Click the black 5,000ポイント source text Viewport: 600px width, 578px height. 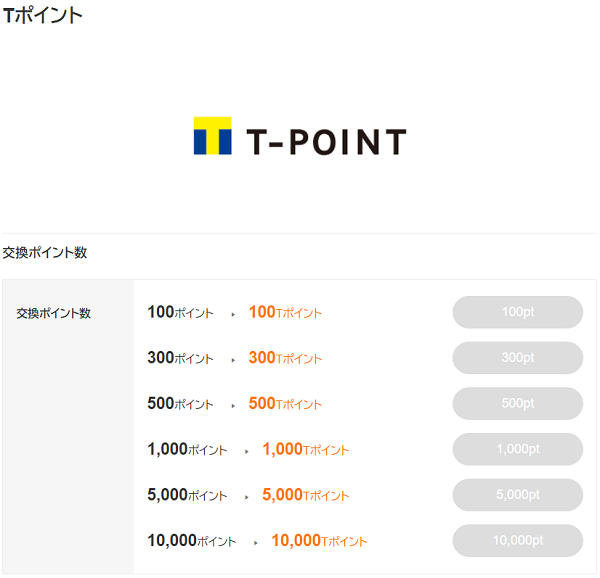(x=187, y=495)
